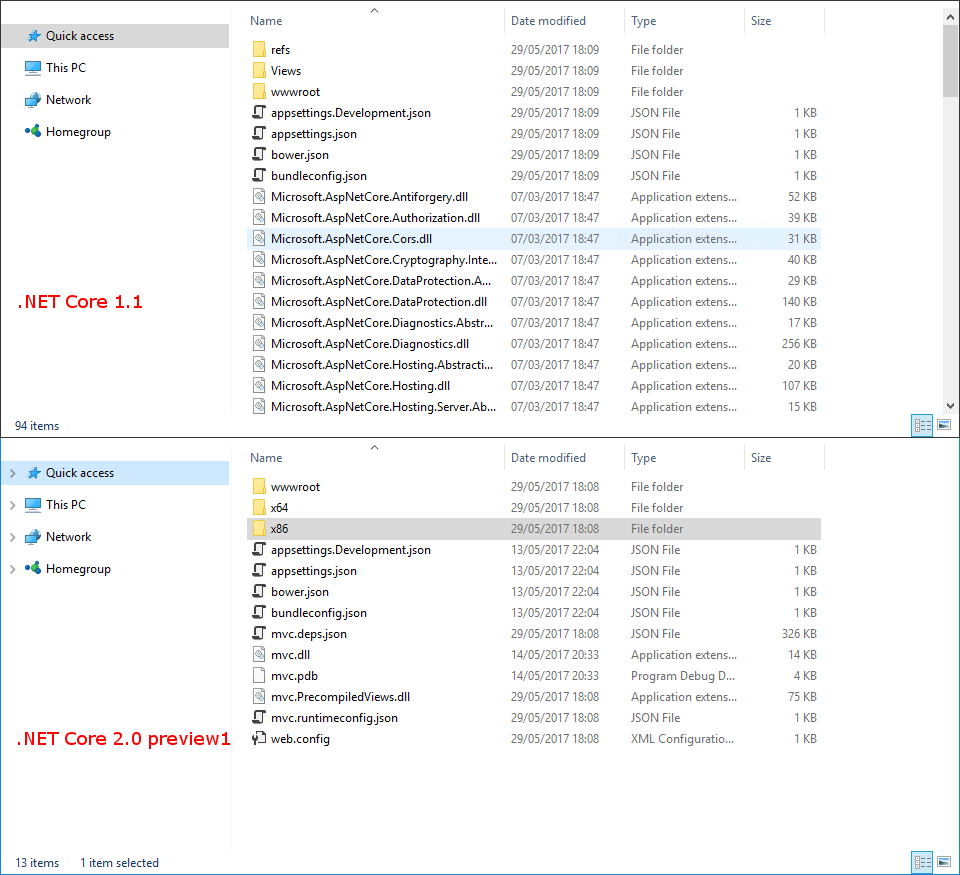The height and width of the screenshot is (875, 960).
Task: Click Network icon in top window
Action: pyautogui.click(x=33, y=100)
